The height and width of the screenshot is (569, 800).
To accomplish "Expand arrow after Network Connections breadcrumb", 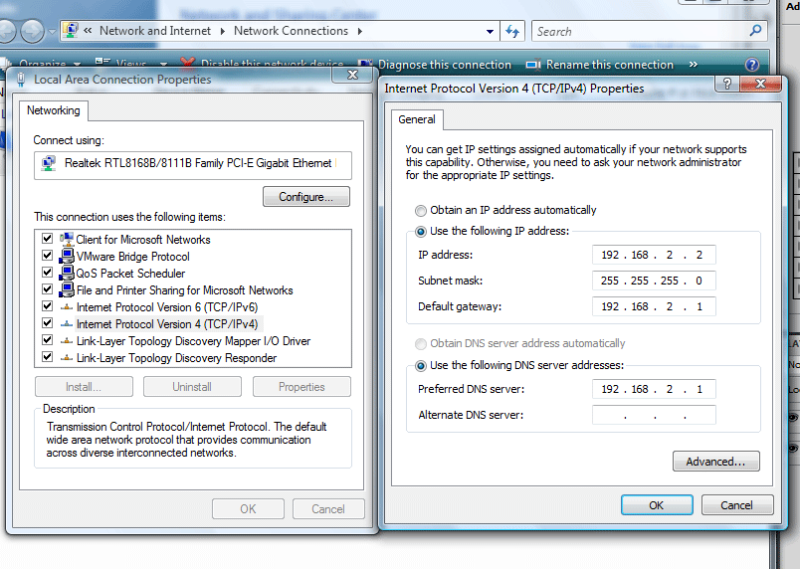I will [x=360, y=31].
